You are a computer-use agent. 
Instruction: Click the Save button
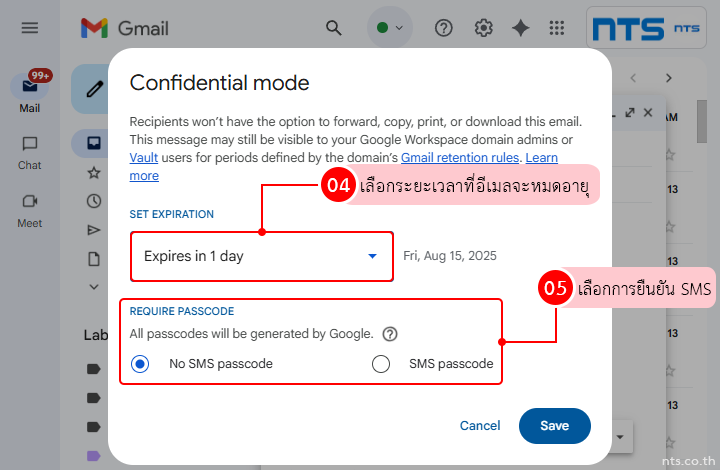click(554, 425)
